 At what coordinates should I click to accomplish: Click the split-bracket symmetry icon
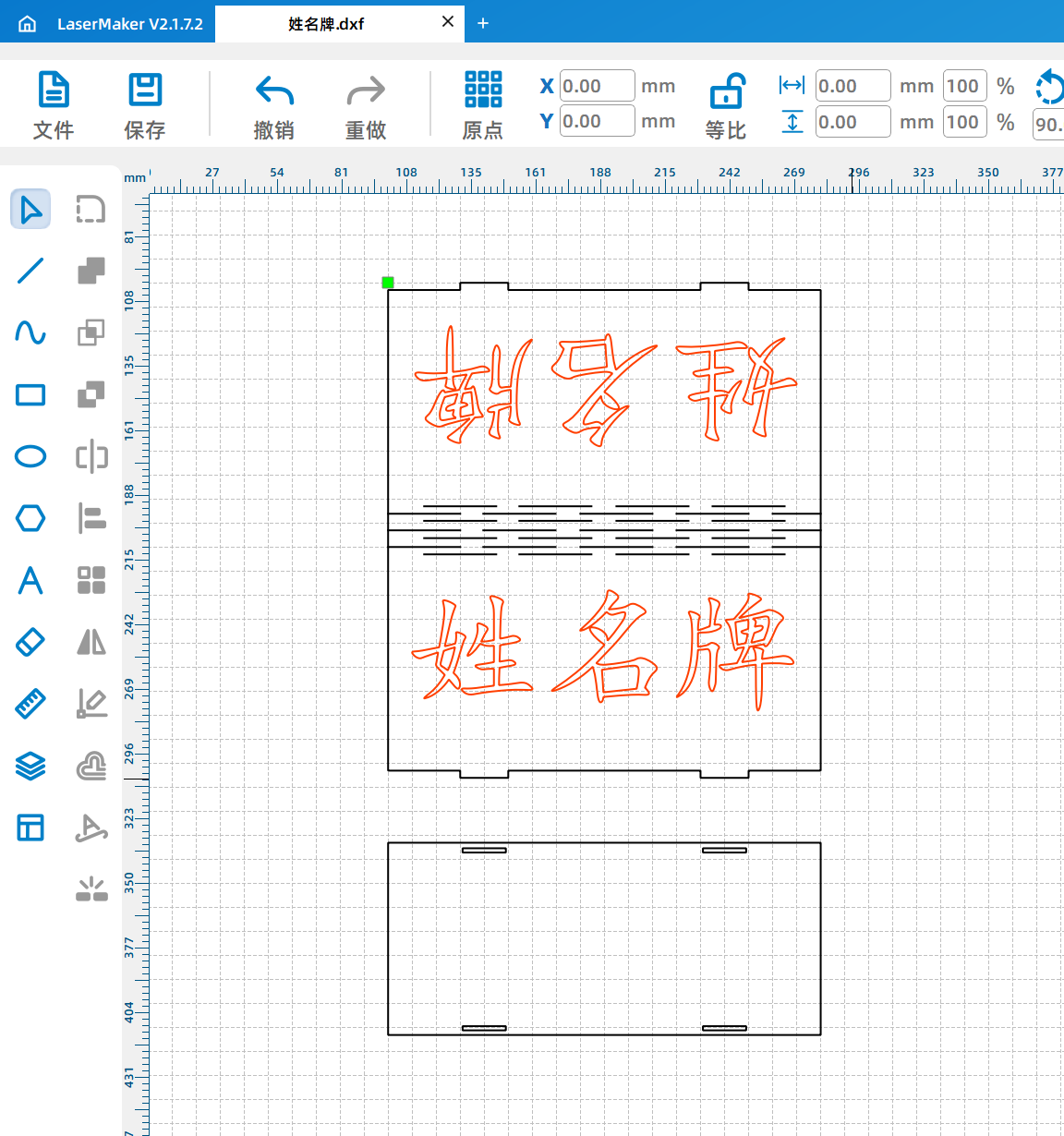91,456
